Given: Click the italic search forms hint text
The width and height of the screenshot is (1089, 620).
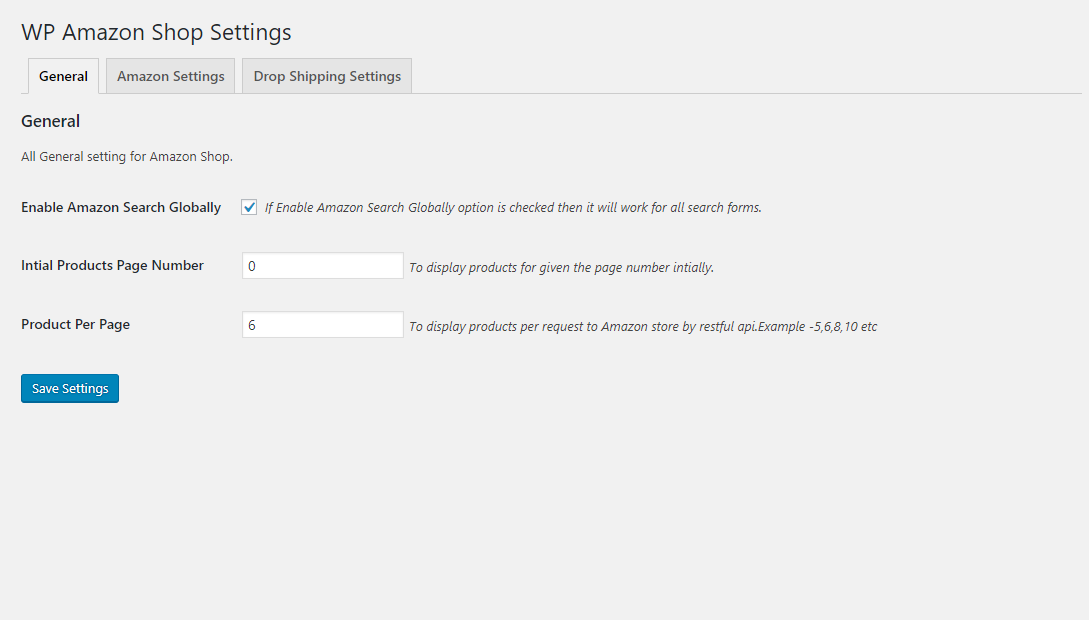Looking at the screenshot, I should (x=513, y=208).
